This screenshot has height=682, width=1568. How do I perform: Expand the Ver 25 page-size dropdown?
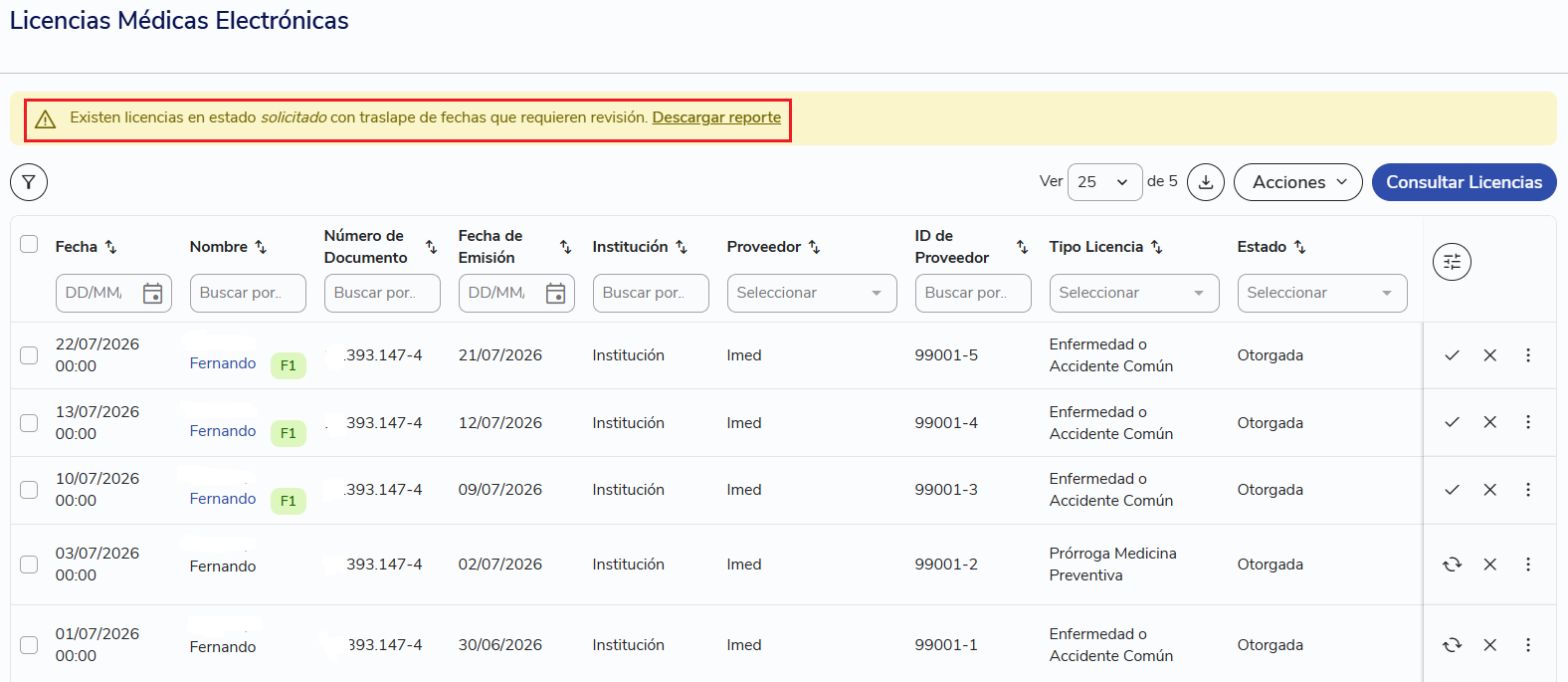pos(1104,182)
